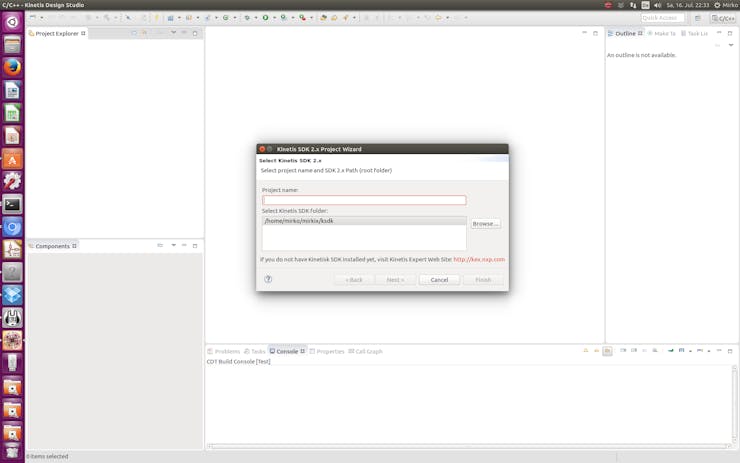
Task: Minimize the Outline panel
Action: (719, 33)
